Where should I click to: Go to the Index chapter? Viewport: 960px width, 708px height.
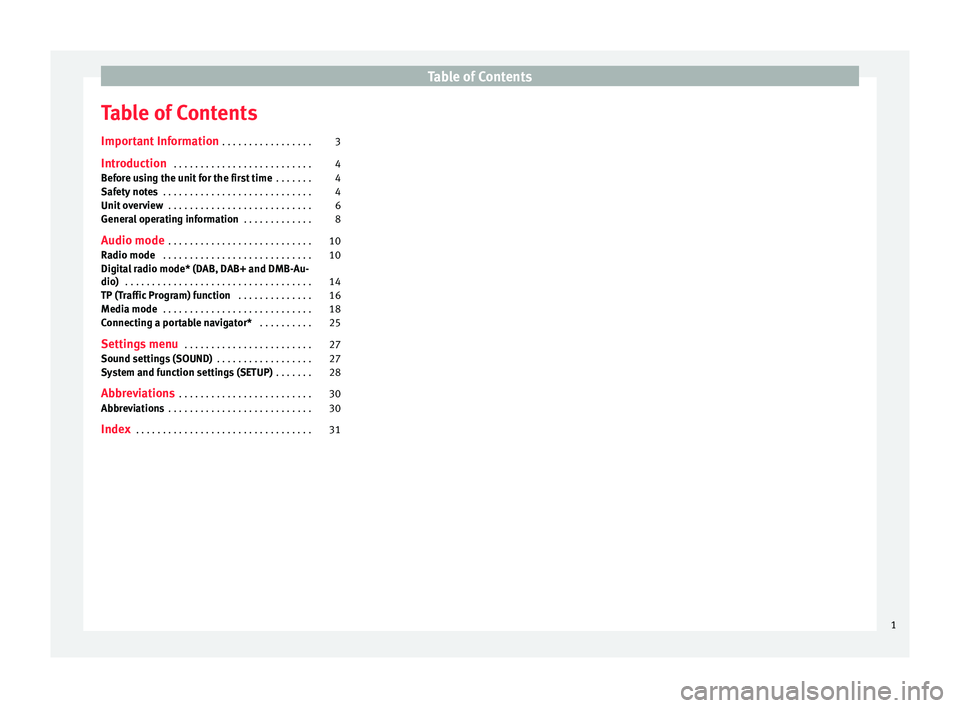point(116,429)
